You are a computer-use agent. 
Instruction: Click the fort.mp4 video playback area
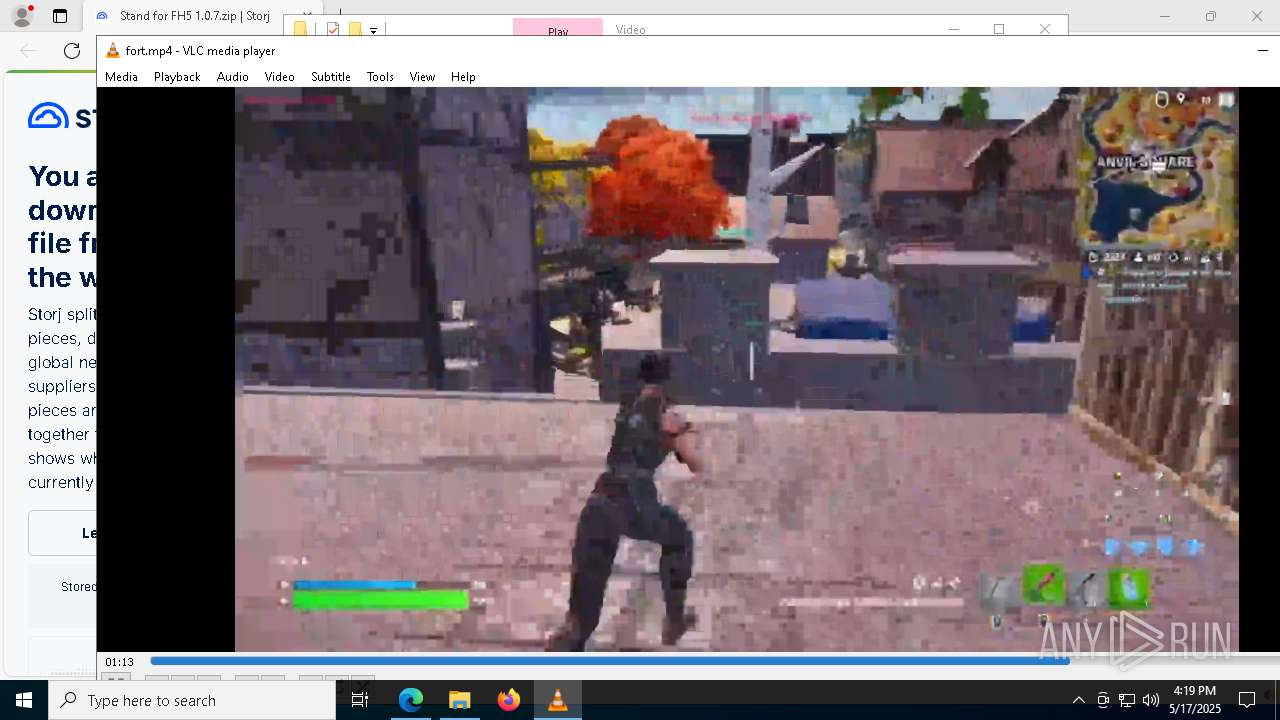tap(737, 369)
